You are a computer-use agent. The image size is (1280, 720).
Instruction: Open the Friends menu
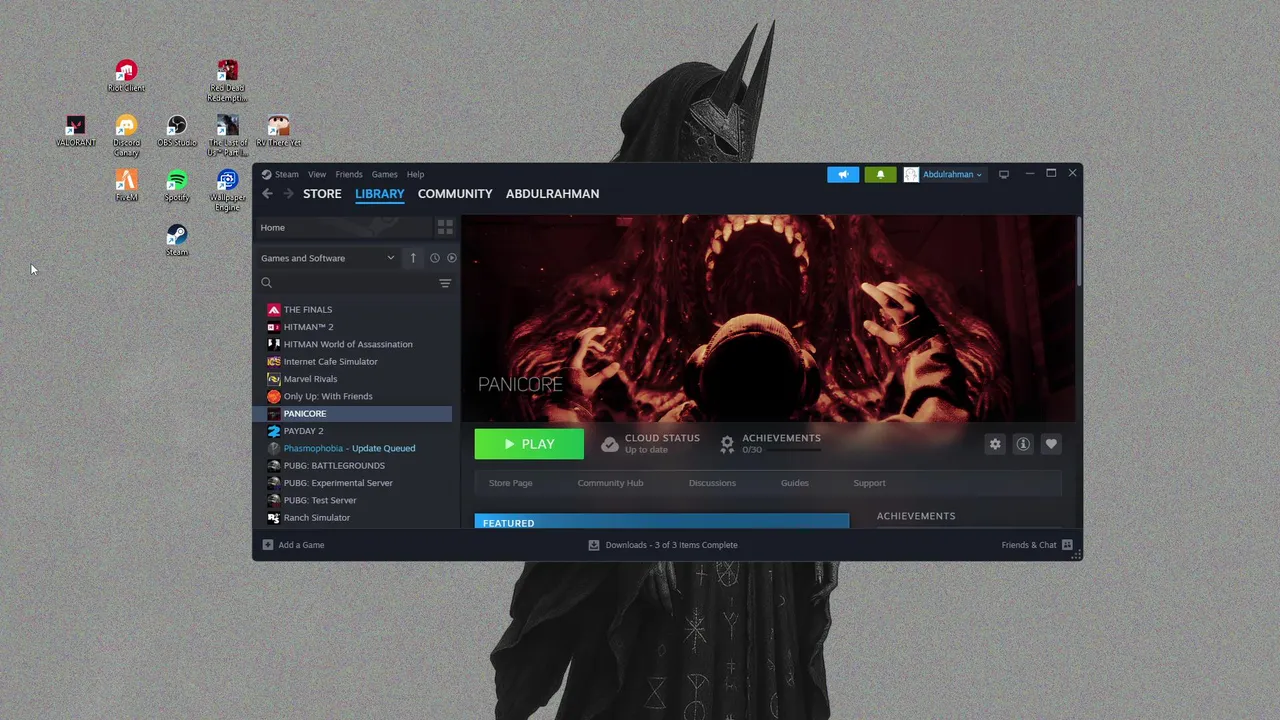[349, 174]
